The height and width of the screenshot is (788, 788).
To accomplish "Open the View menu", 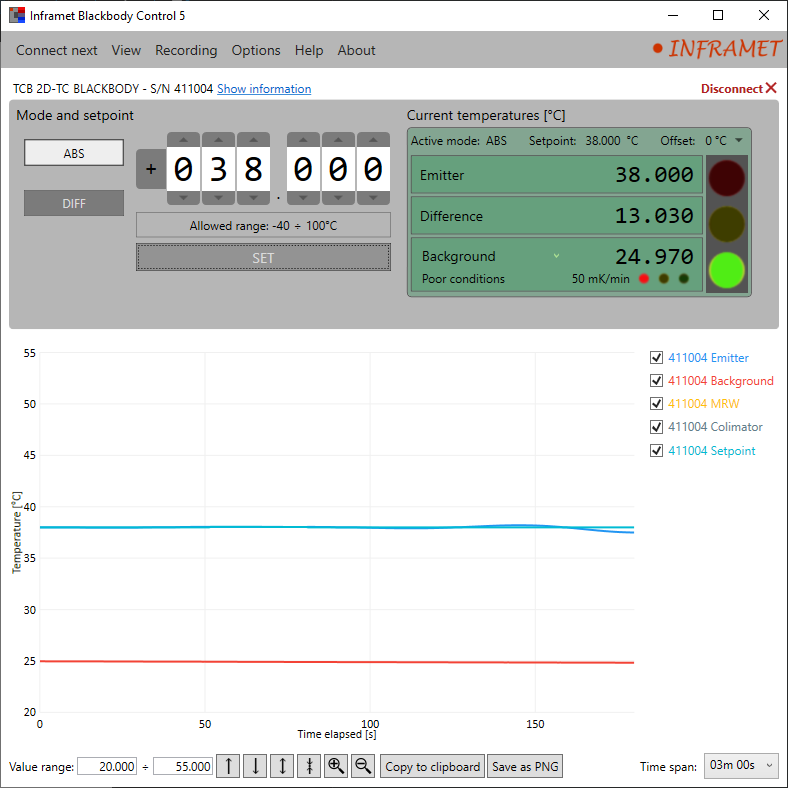I will point(126,50).
